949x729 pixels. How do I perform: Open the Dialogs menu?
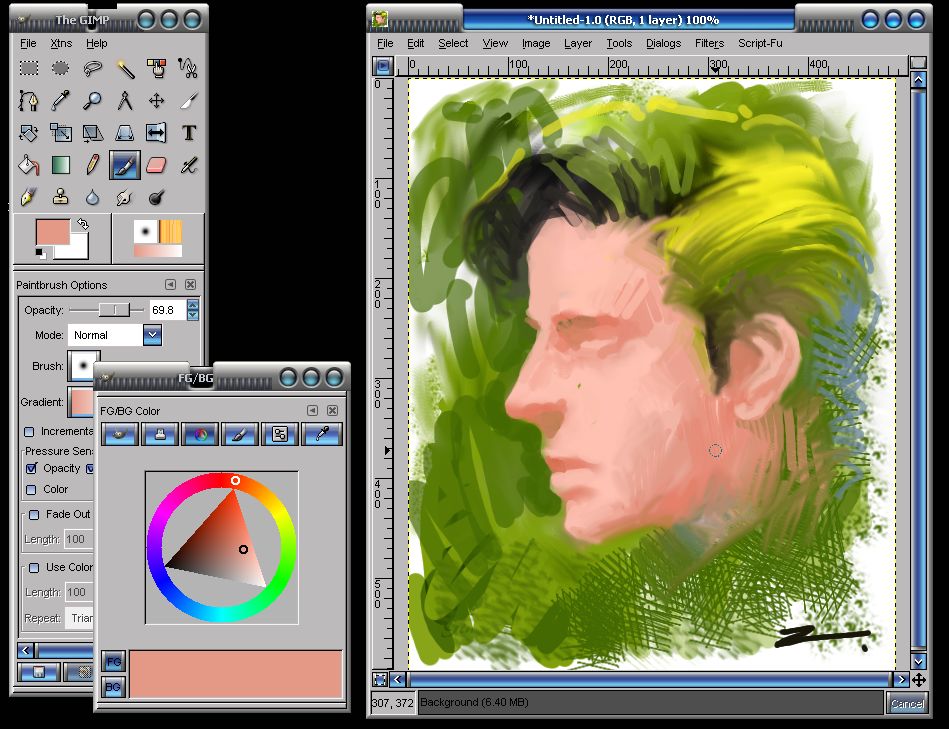pos(663,43)
